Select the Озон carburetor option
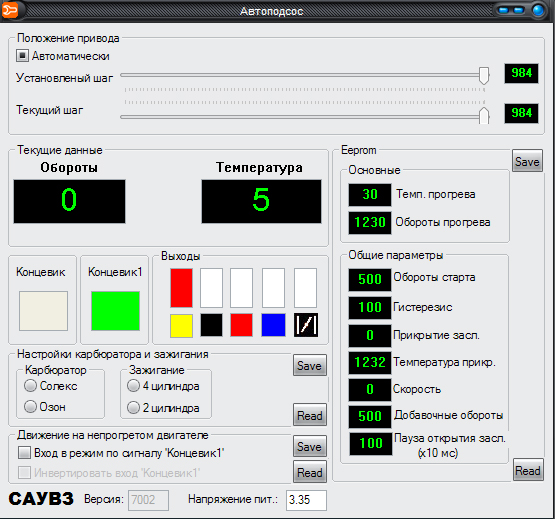Image resolution: width=555 pixels, height=519 pixels. click(x=30, y=406)
